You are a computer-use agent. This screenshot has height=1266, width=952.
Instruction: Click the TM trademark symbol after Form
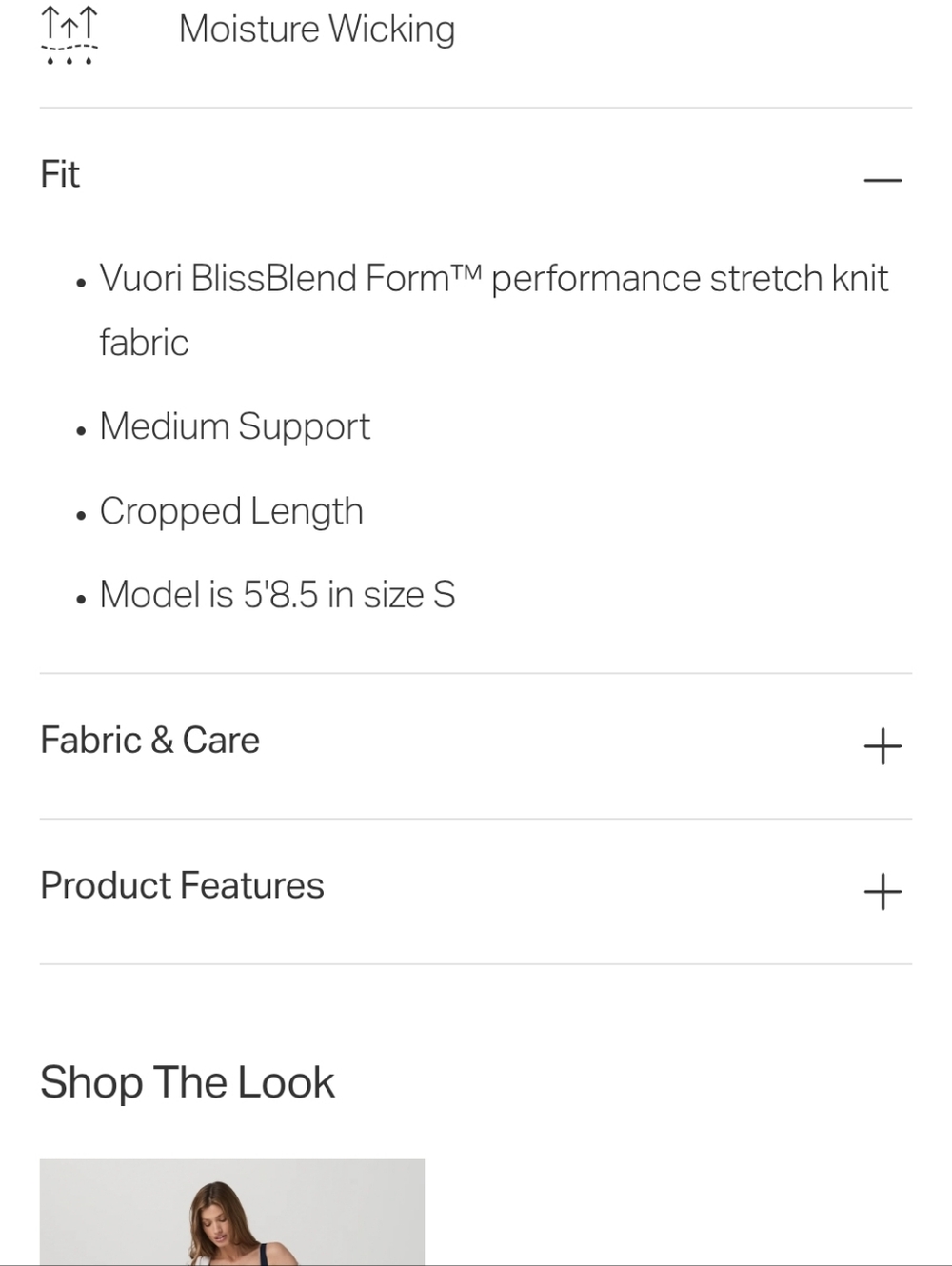[466, 273]
